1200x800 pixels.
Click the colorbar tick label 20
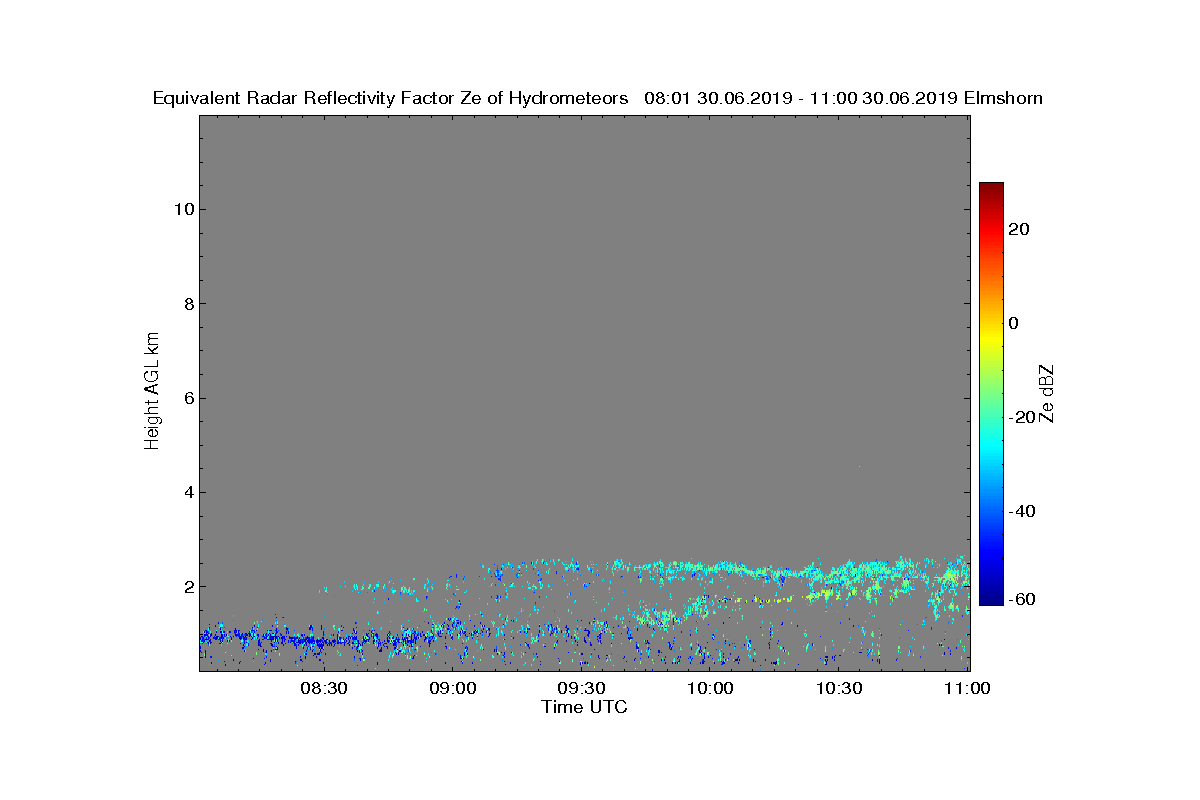pyautogui.click(x=1020, y=229)
